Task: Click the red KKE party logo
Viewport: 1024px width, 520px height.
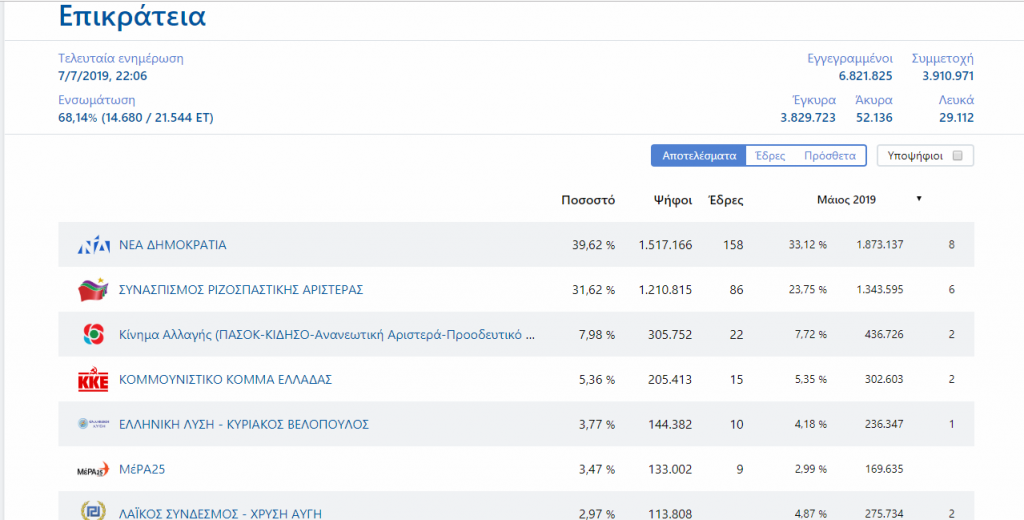Action: coord(93,380)
